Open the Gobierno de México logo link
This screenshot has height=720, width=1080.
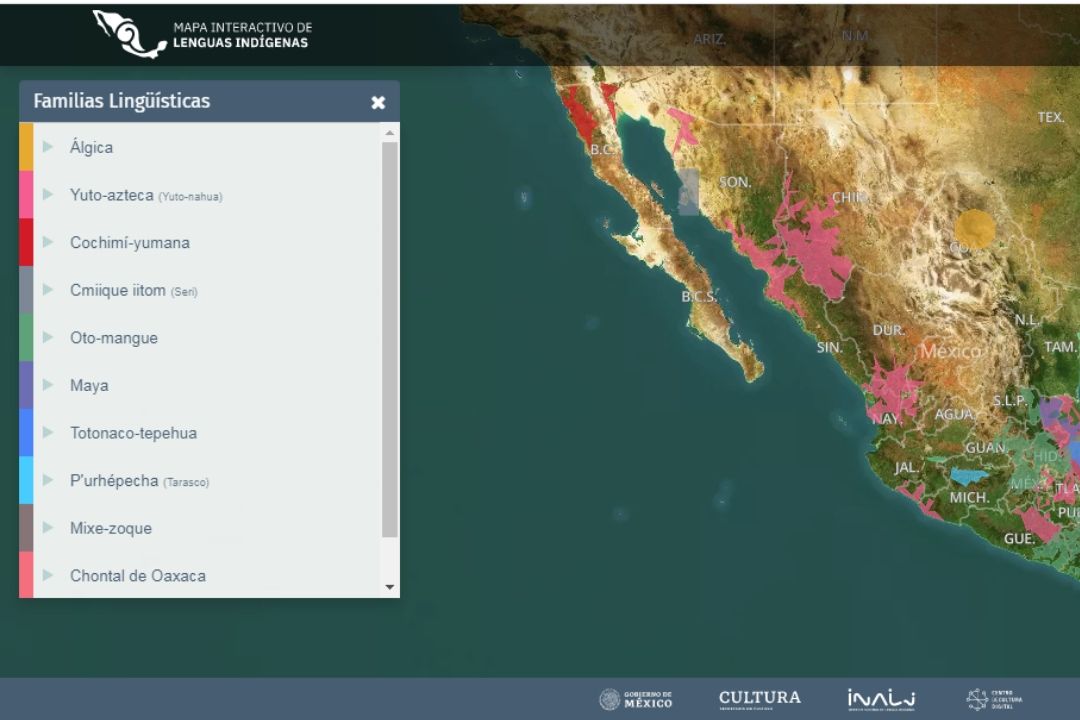[636, 699]
